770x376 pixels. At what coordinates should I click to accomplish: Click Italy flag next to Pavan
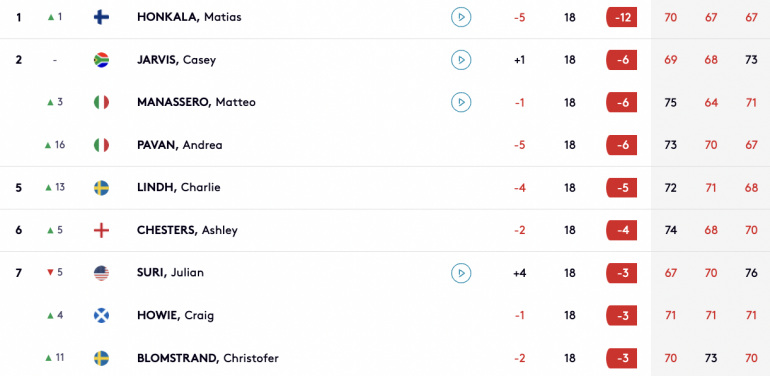tap(101, 145)
